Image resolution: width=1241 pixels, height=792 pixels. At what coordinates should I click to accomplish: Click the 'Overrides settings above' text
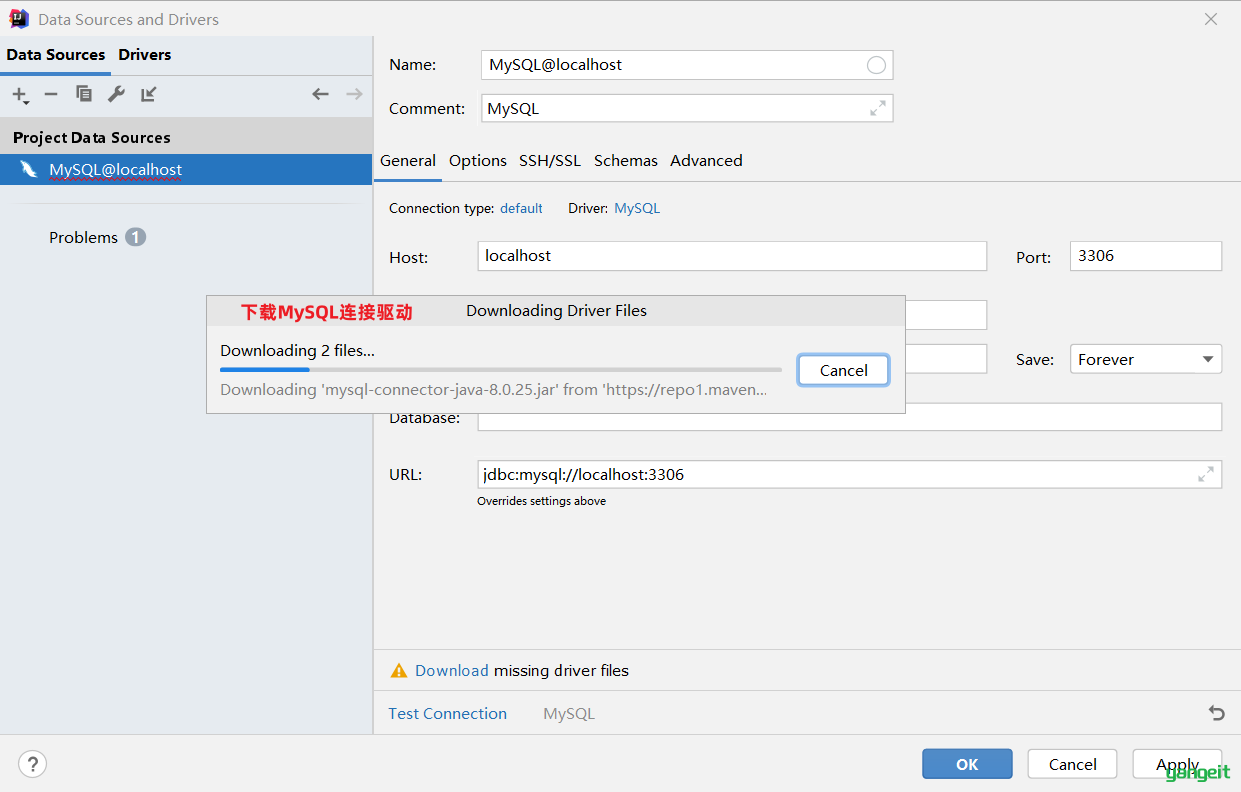[x=541, y=501]
